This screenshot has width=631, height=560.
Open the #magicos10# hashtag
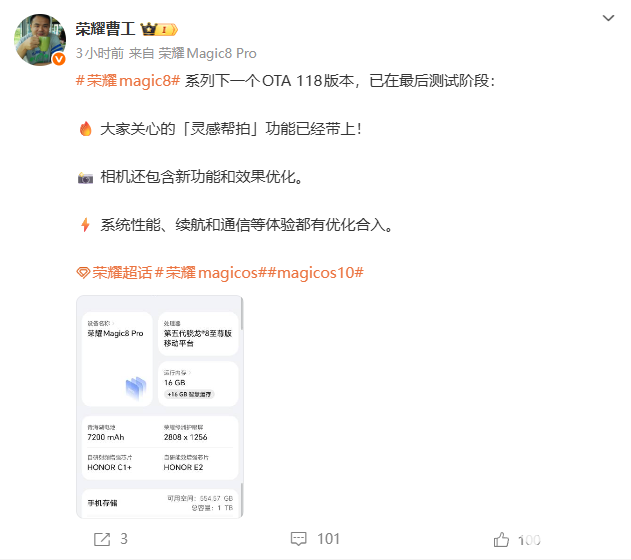click(315, 273)
